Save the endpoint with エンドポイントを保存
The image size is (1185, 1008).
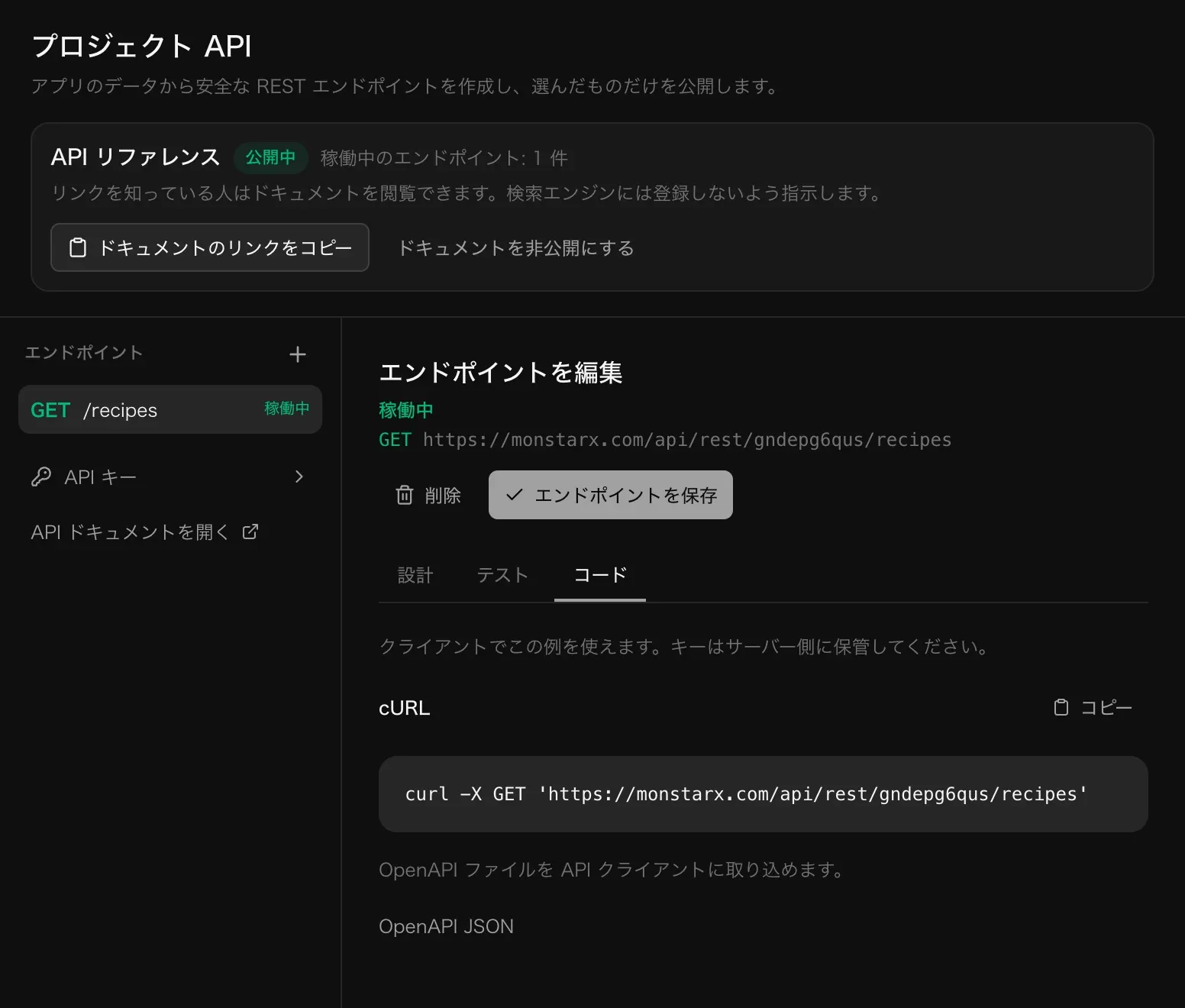[611, 495]
